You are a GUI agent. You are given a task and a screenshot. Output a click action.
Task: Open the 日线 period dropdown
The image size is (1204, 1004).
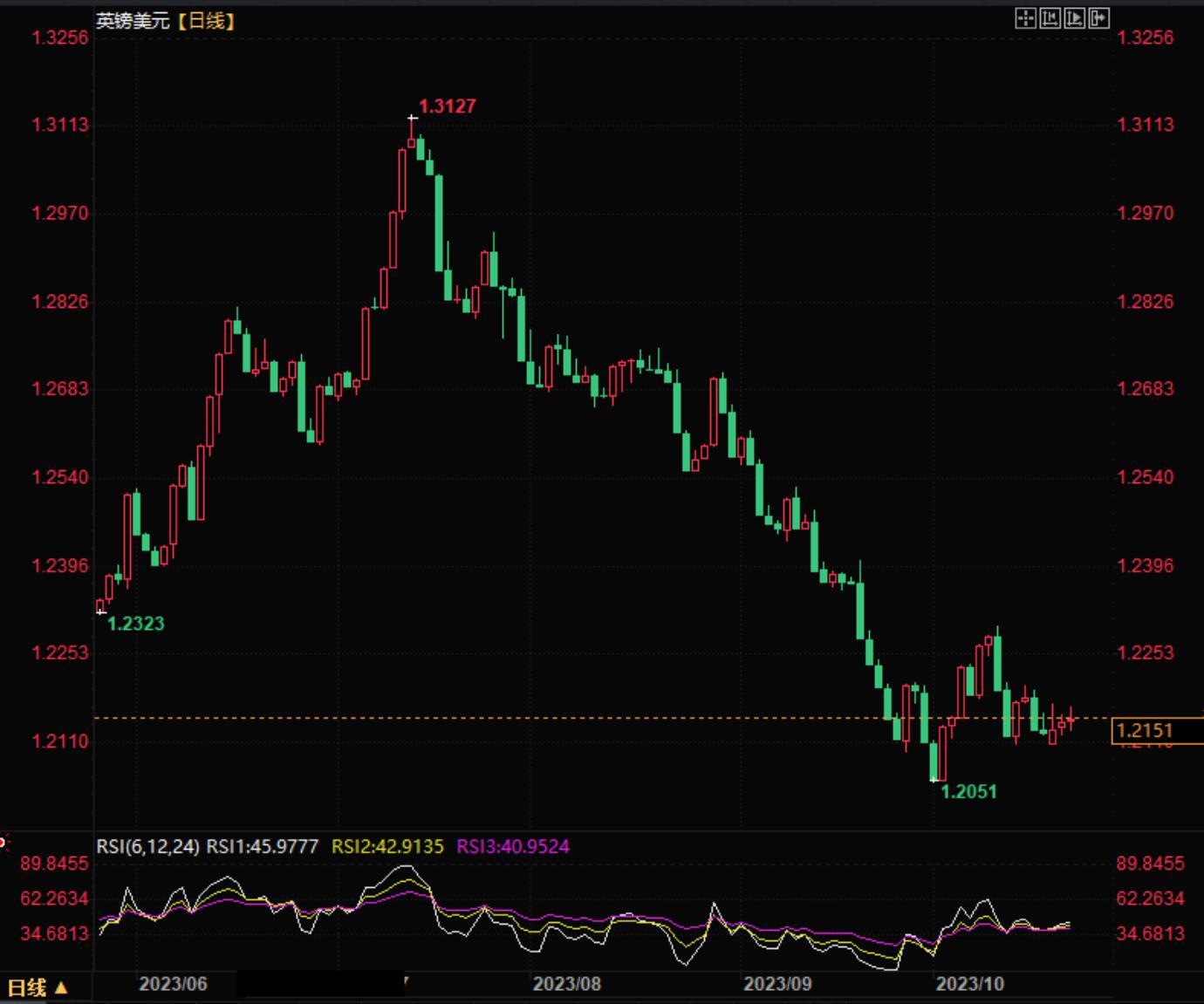click(38, 987)
